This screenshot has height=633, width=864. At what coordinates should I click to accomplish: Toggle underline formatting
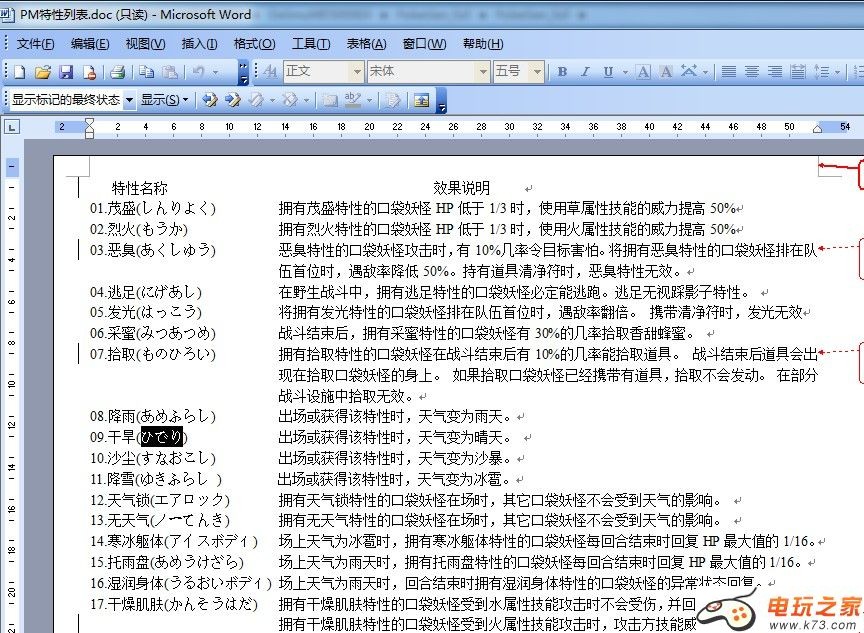tap(608, 72)
